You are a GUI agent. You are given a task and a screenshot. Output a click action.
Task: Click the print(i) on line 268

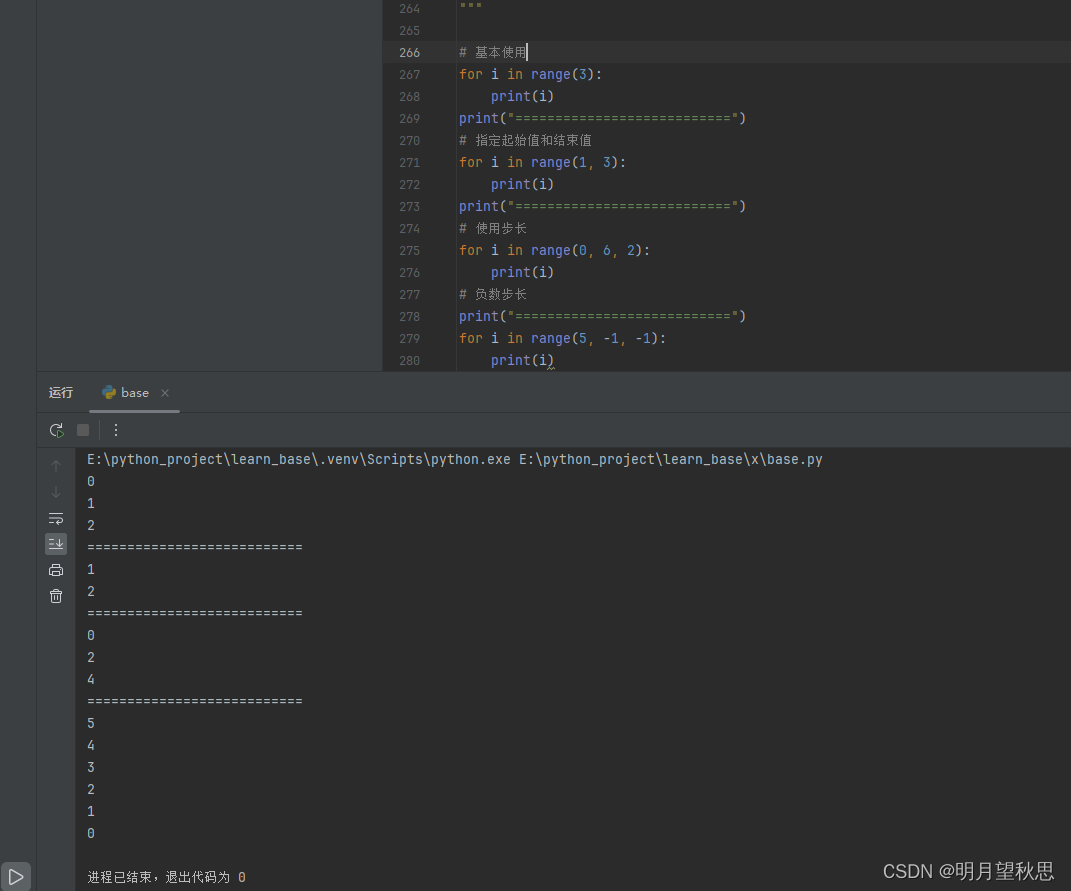(522, 96)
